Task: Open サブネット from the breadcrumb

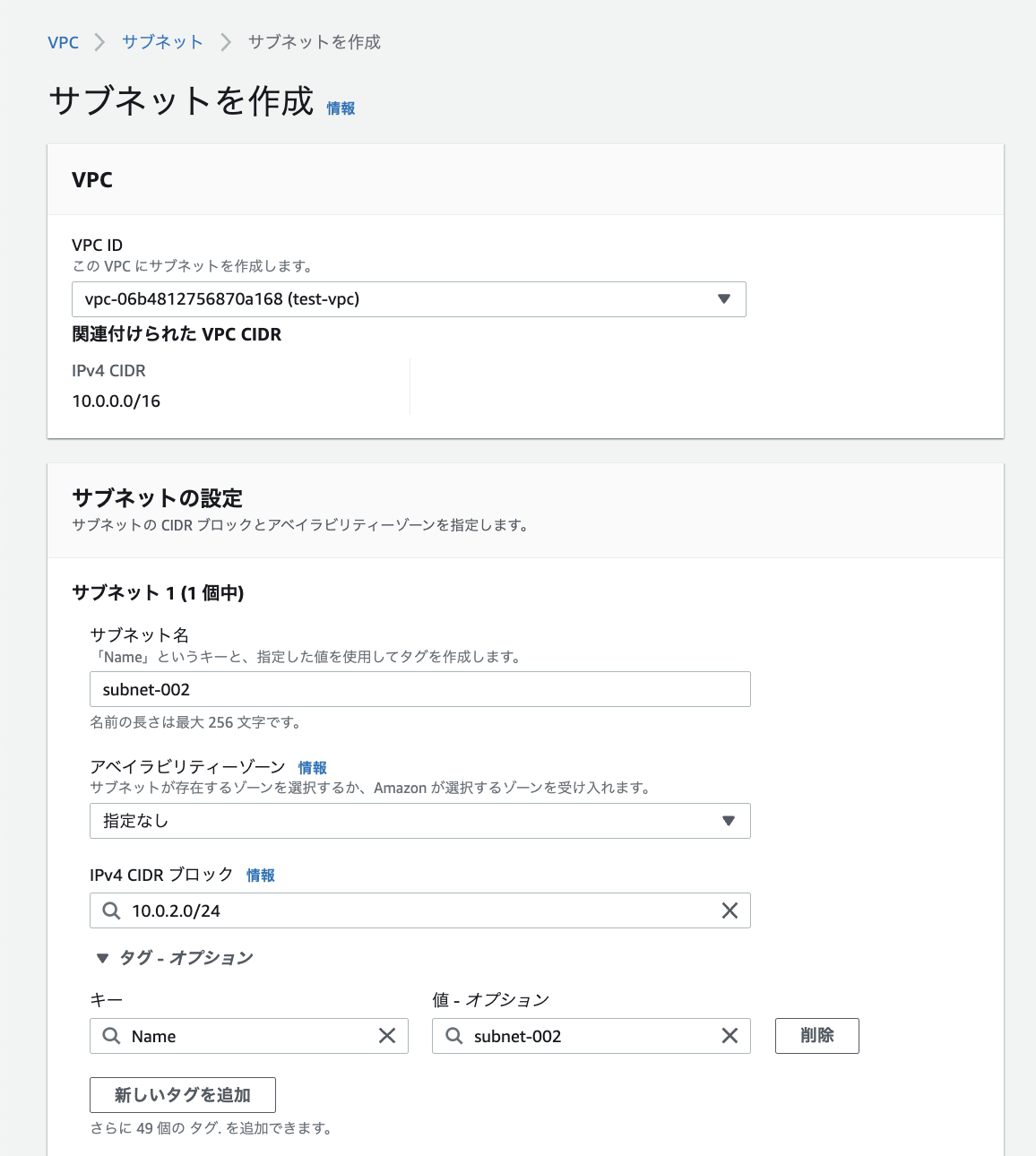Action: (x=162, y=41)
